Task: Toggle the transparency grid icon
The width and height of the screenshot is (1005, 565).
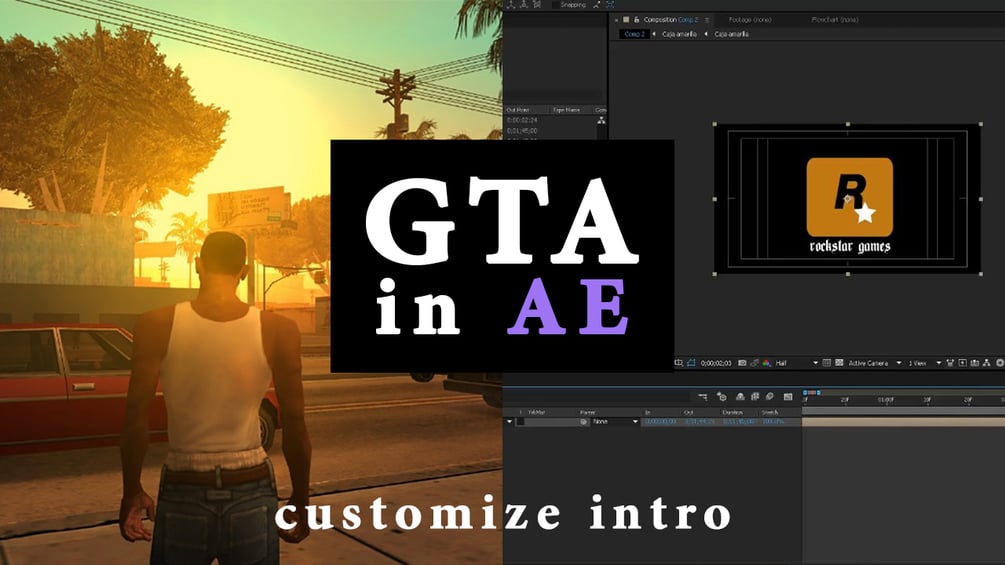Action: pyautogui.click(x=691, y=363)
